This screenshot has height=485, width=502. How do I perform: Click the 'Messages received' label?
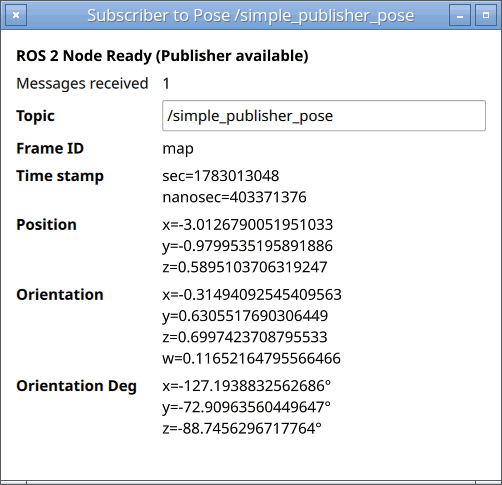(82, 83)
